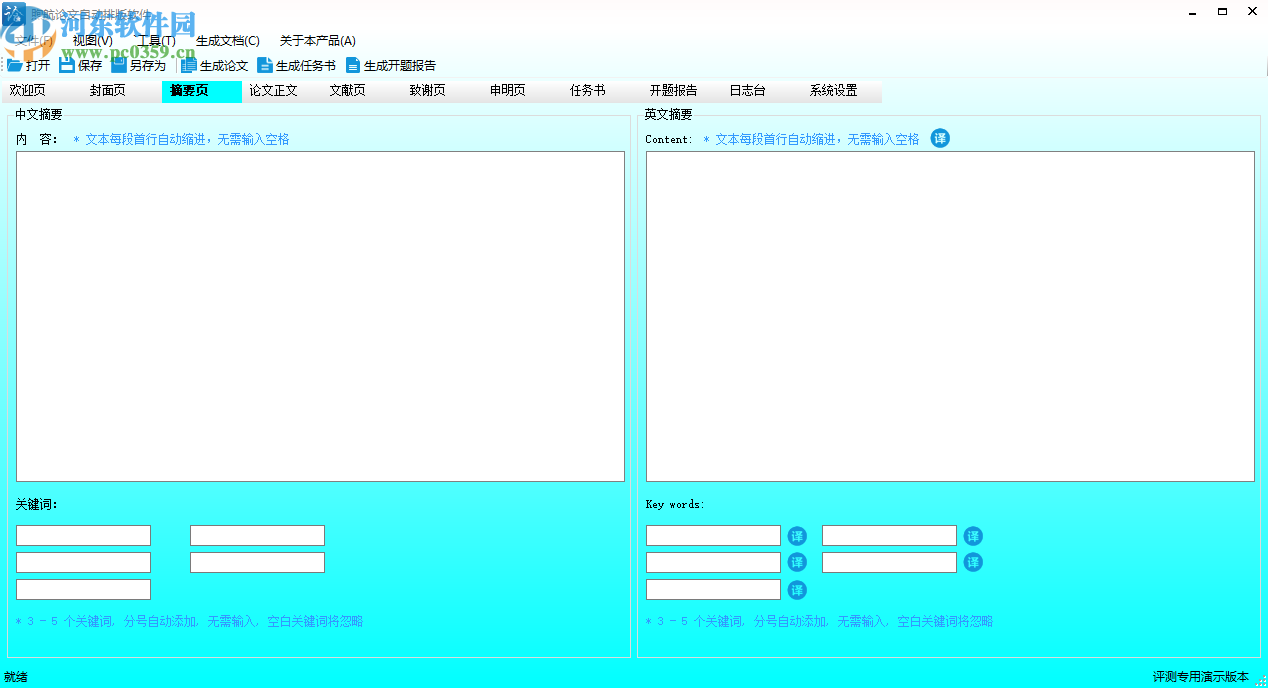Click the first Chinese keyword field
The width and height of the screenshot is (1268, 688).
(x=83, y=536)
